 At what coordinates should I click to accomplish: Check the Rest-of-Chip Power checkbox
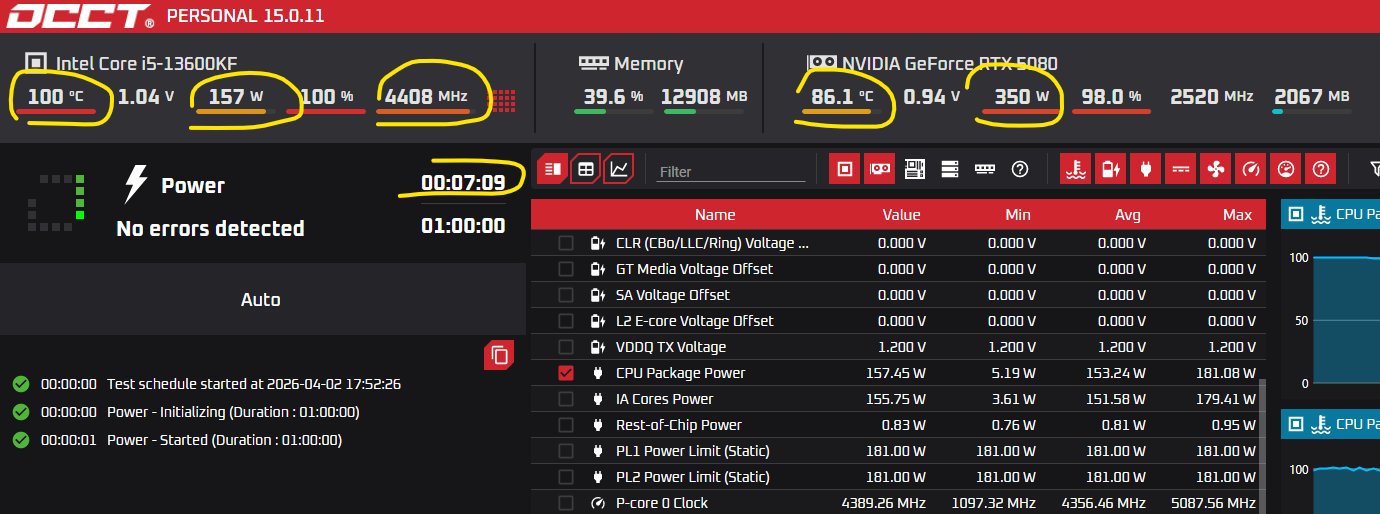pyautogui.click(x=566, y=425)
